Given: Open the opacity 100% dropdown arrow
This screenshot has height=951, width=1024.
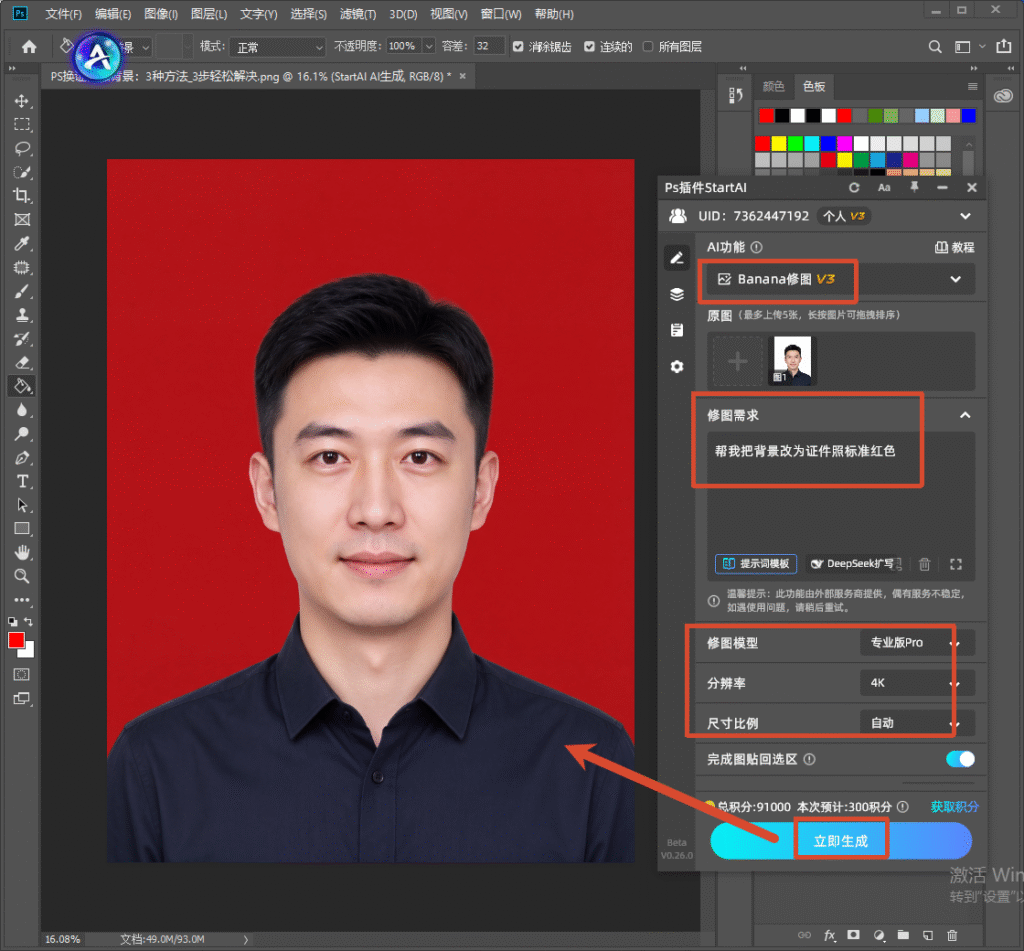Looking at the screenshot, I should pos(429,46).
